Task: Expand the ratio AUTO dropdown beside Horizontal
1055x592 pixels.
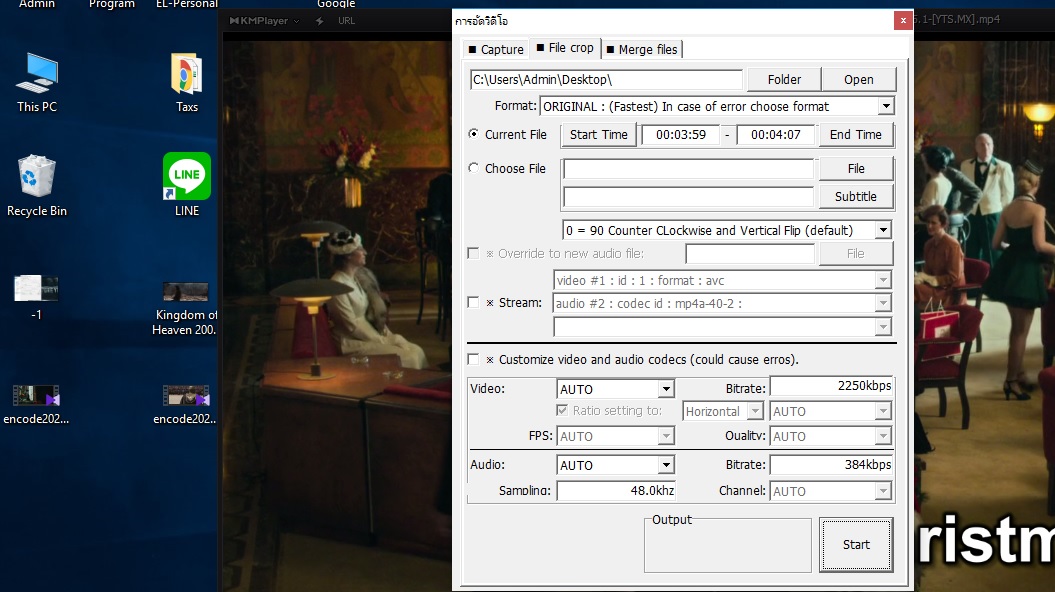Action: point(883,411)
